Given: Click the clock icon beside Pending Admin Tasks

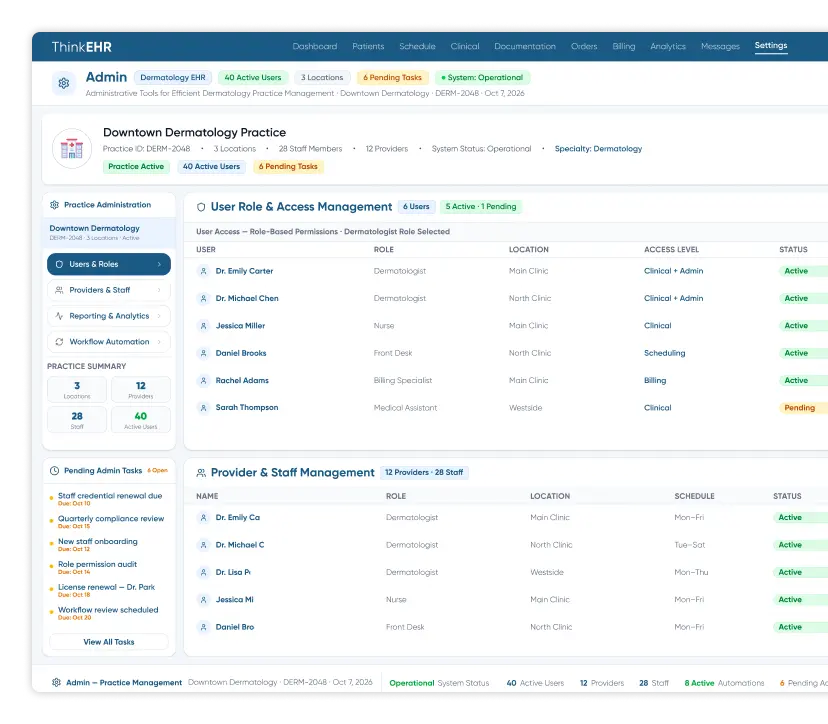Looking at the screenshot, I should 54,471.
